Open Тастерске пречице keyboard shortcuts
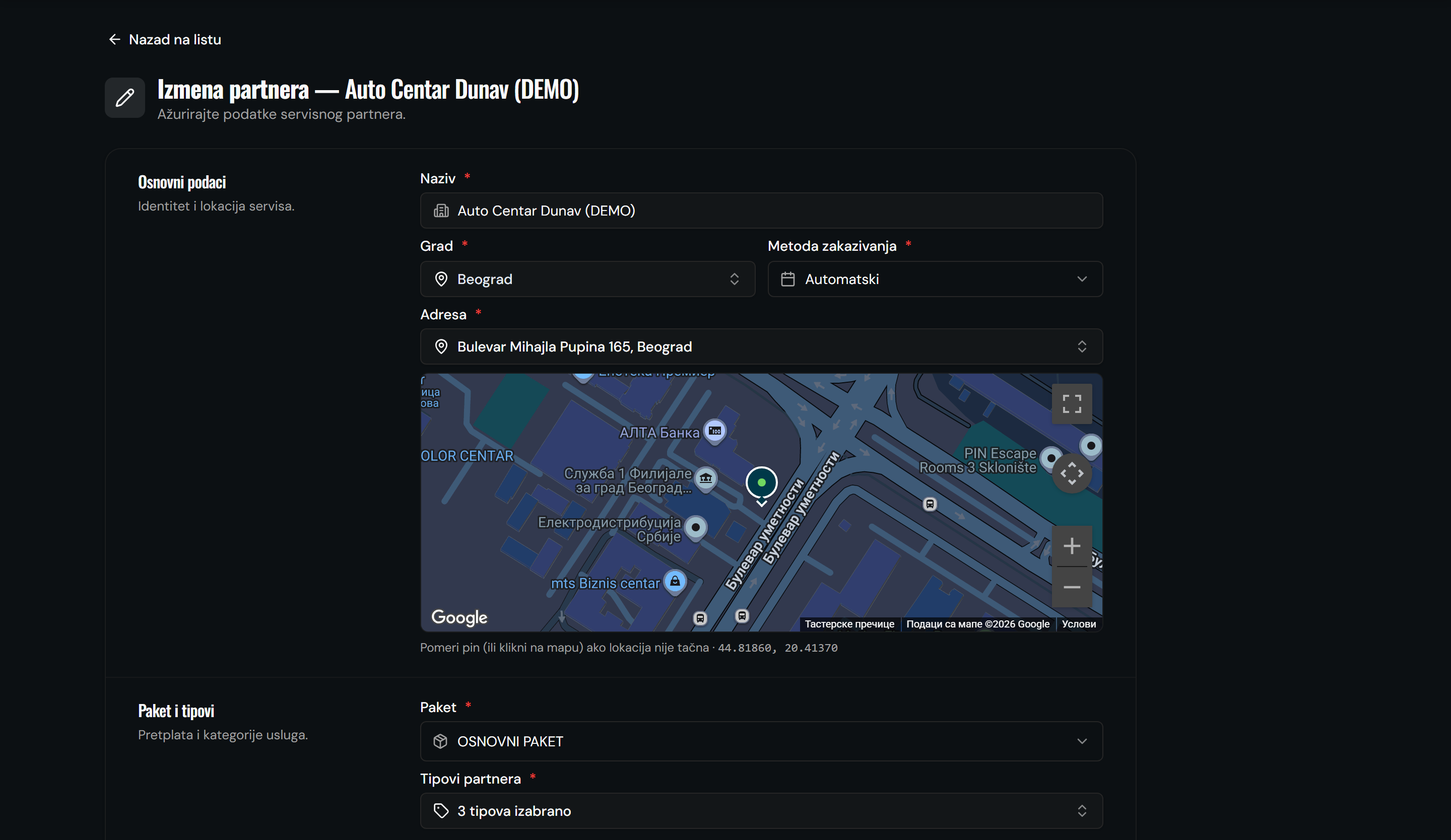Image resolution: width=1451 pixels, height=840 pixels. click(x=849, y=624)
